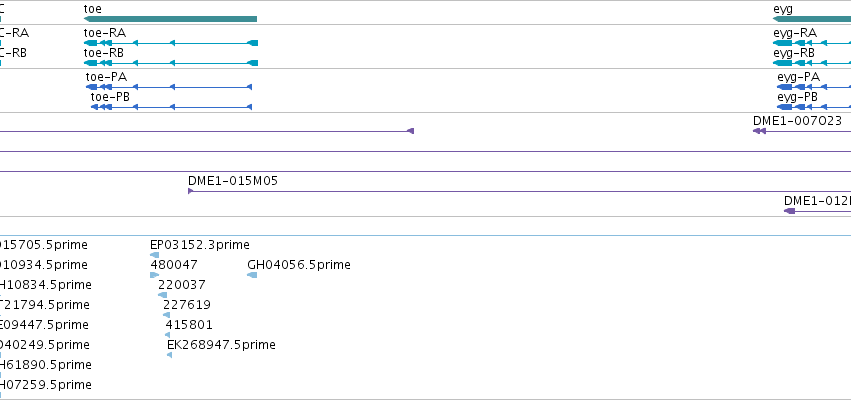This screenshot has height=400, width=851.
Task: Select the eyg-PB protein label
Action: (x=797, y=97)
